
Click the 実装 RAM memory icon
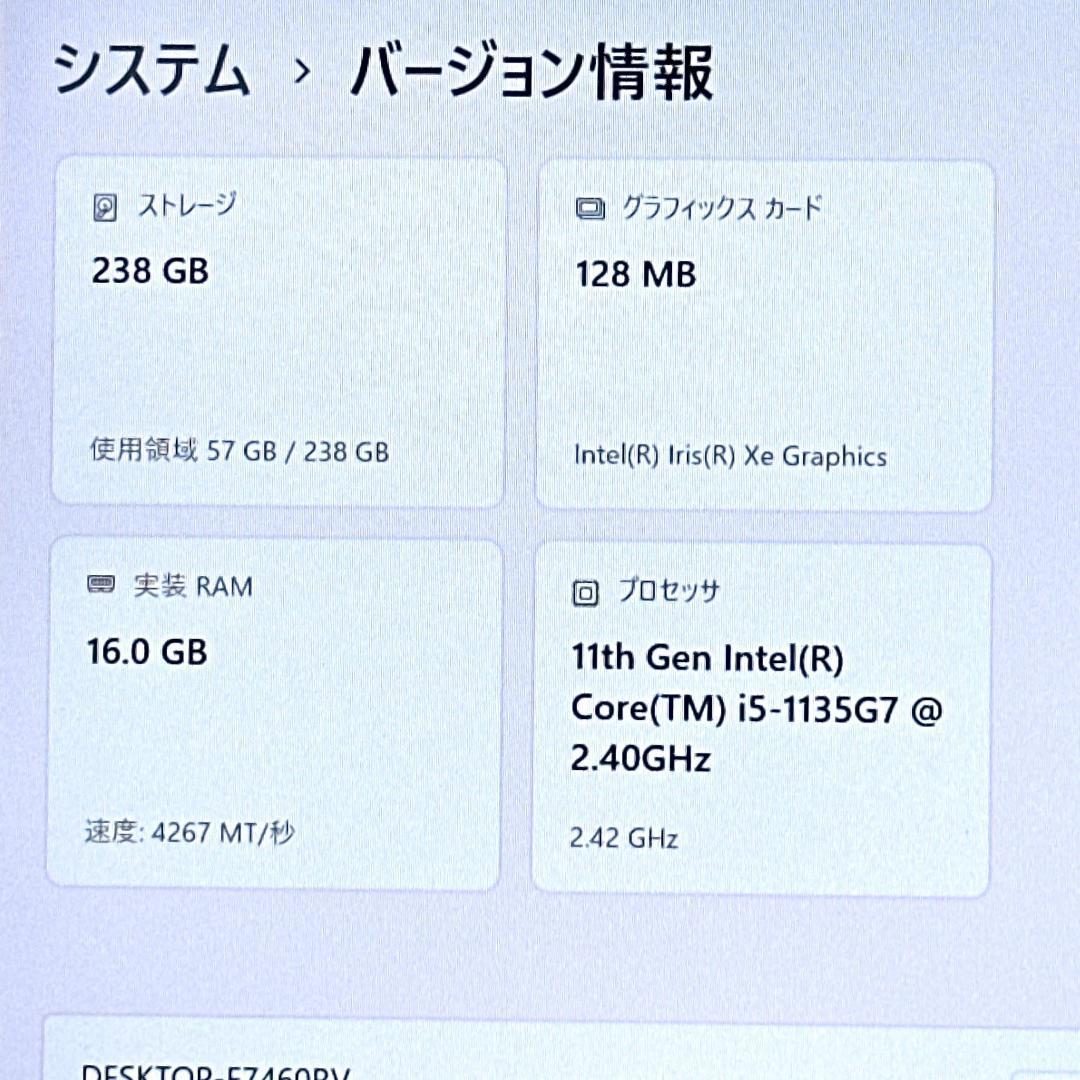[103, 587]
